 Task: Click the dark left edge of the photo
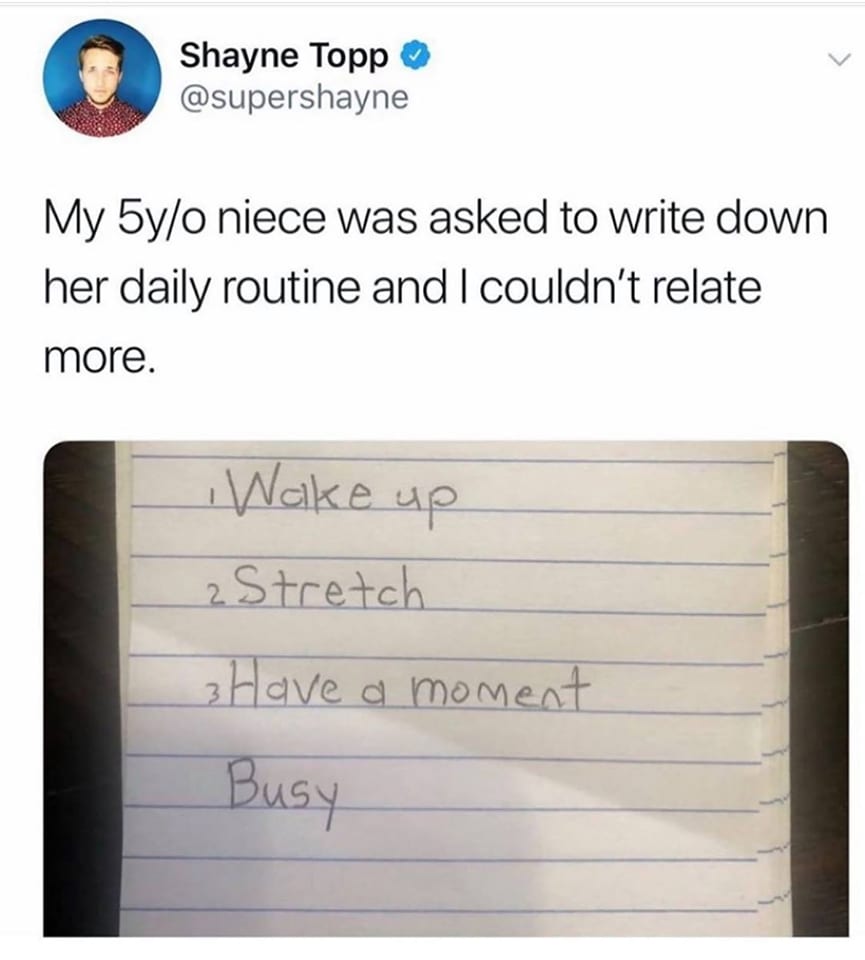80,688
